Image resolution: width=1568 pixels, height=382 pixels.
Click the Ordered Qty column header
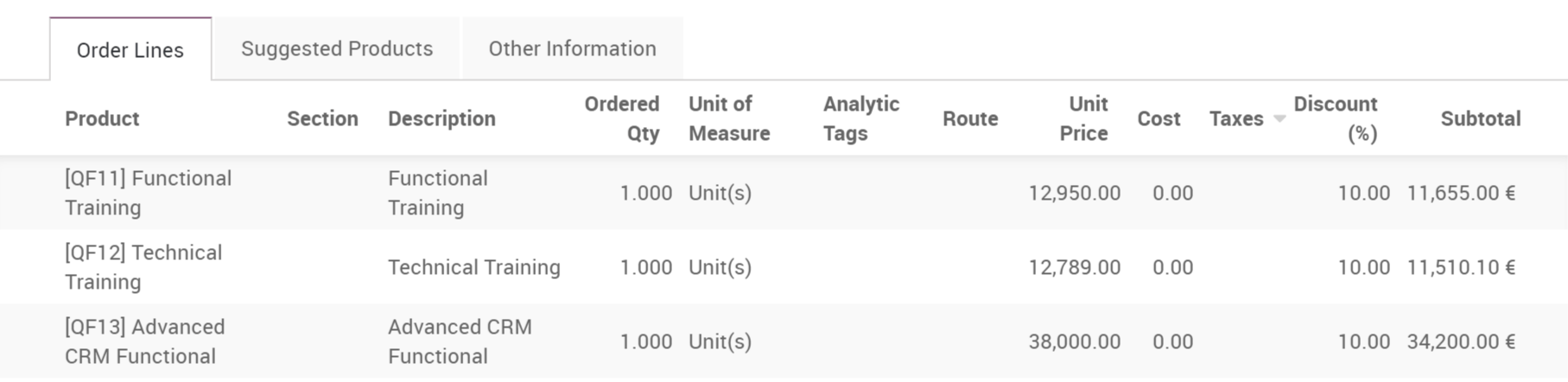[x=622, y=119]
